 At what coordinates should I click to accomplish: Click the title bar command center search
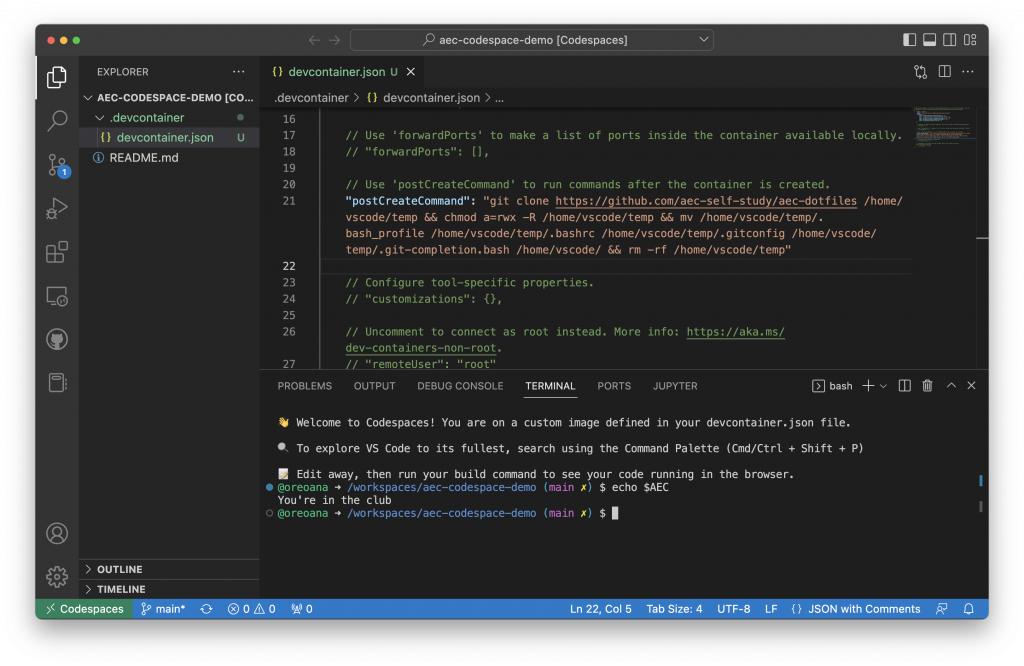tap(532, 40)
